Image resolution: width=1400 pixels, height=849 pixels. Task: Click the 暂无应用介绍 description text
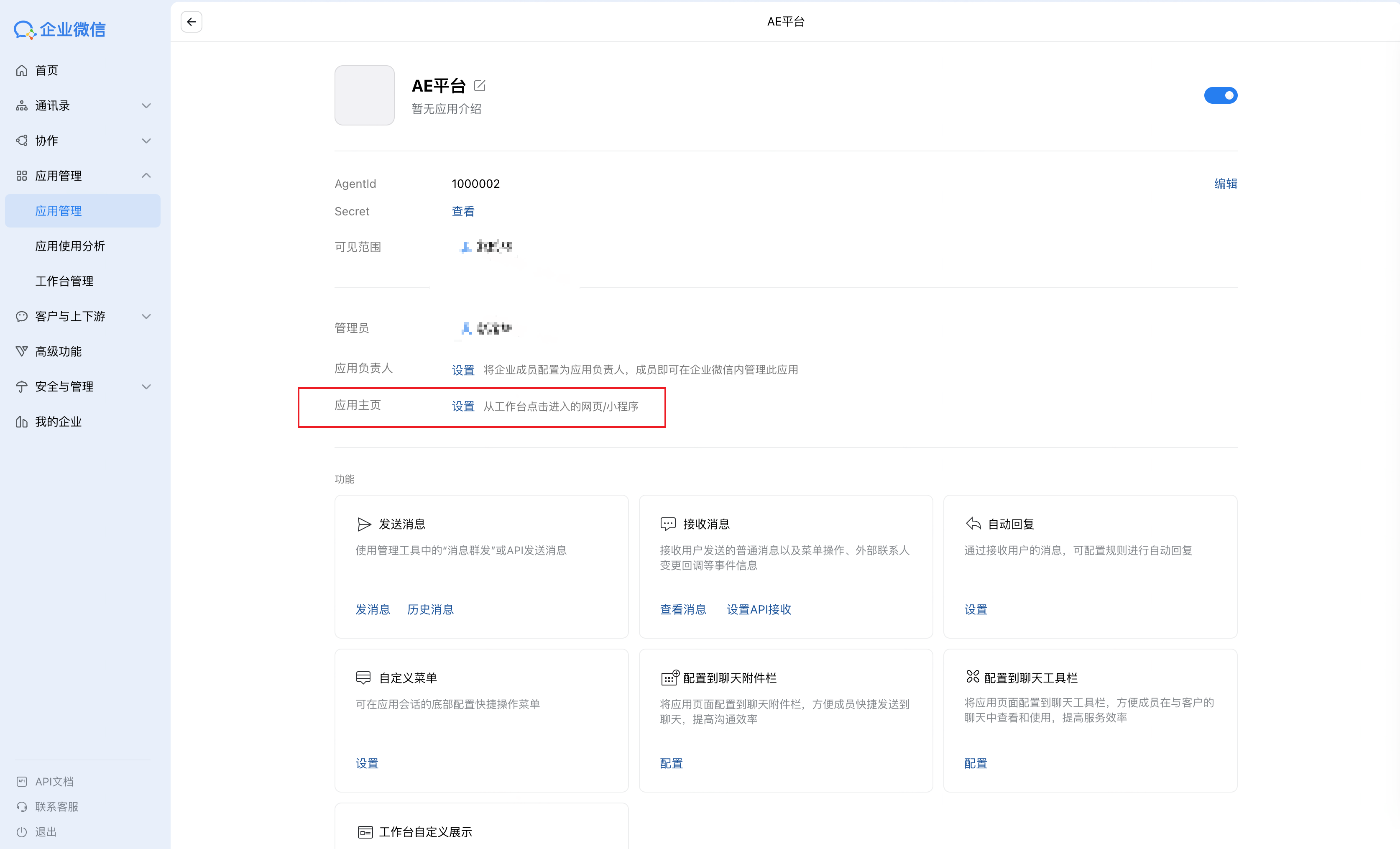click(447, 109)
